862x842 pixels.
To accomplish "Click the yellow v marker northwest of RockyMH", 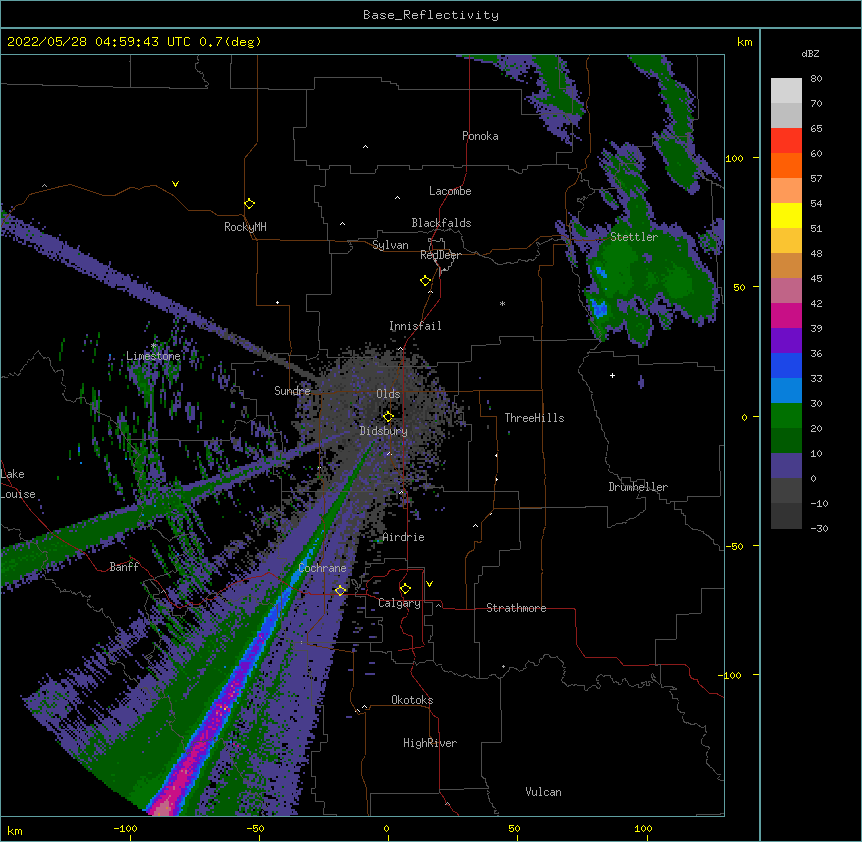I will [175, 184].
